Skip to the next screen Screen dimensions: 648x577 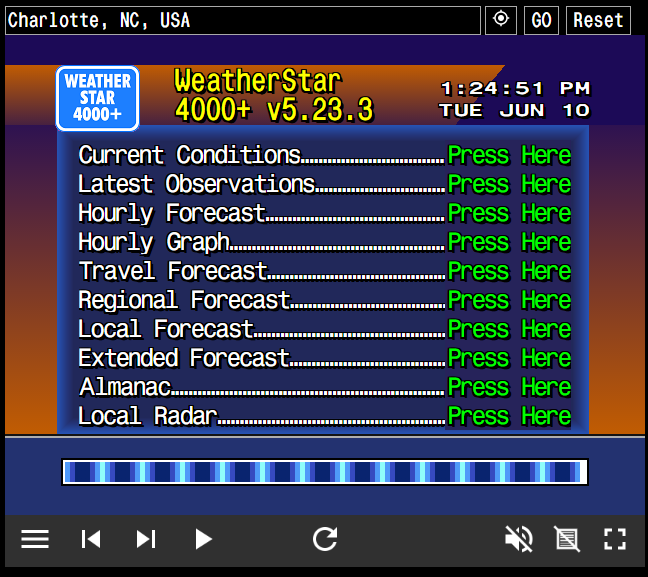tap(145, 539)
